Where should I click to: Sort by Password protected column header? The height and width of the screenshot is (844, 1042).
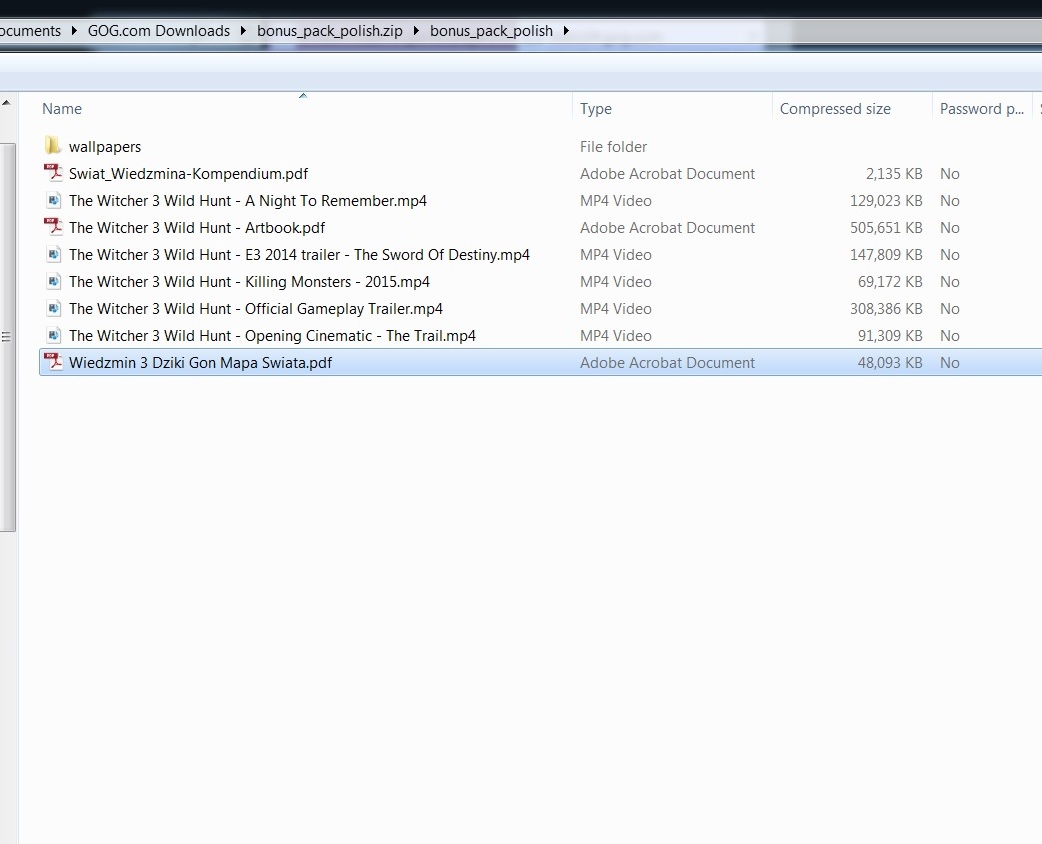coord(982,108)
